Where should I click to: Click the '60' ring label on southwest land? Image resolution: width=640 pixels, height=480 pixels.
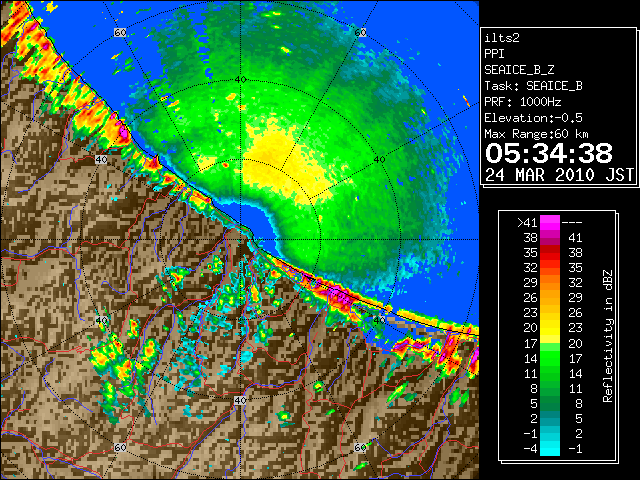coord(120,447)
